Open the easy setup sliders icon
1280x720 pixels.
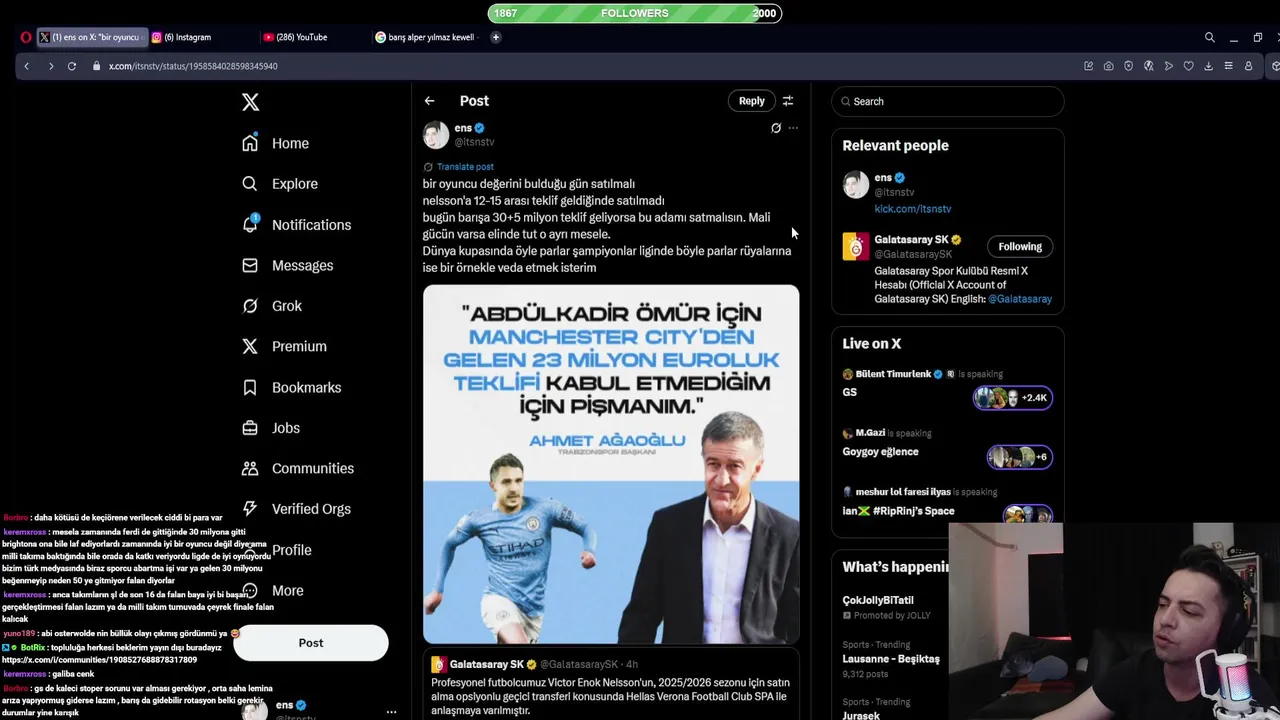1228,66
